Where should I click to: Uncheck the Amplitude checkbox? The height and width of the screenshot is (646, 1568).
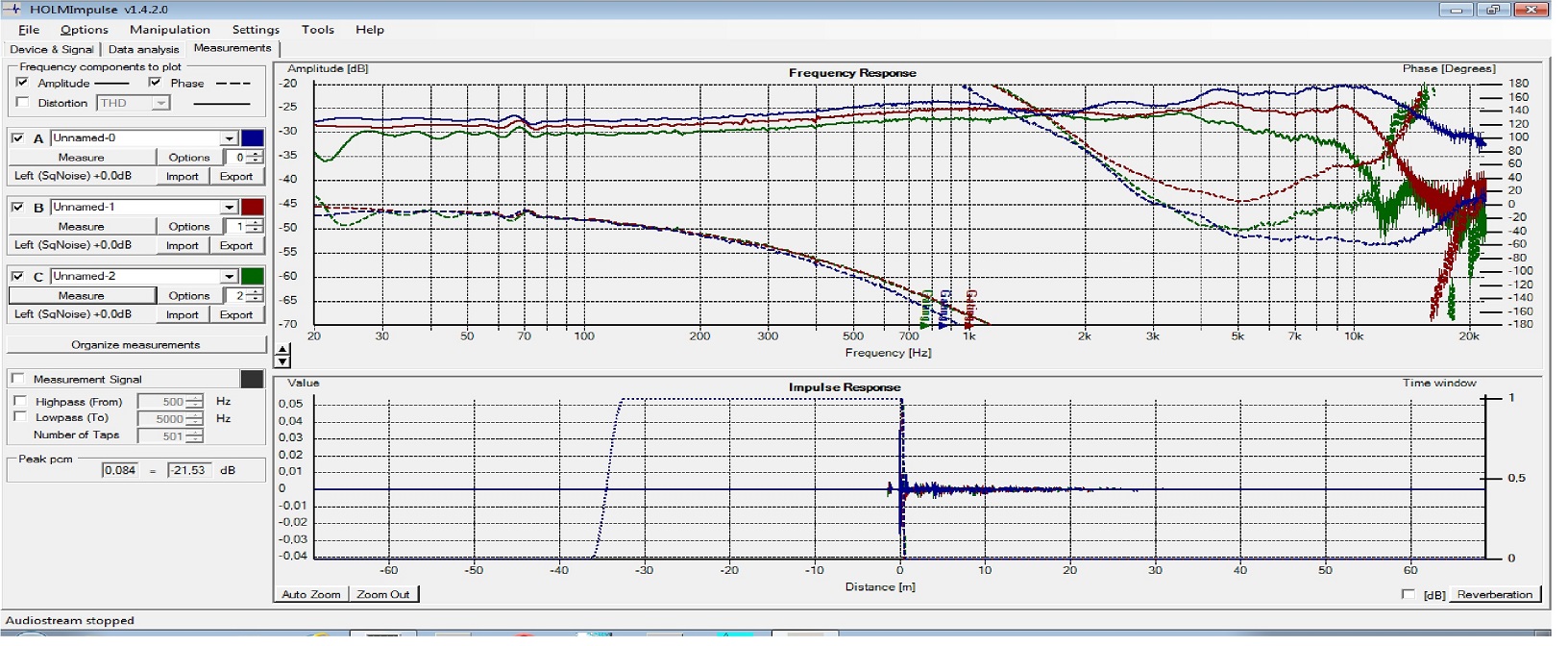click(x=22, y=83)
